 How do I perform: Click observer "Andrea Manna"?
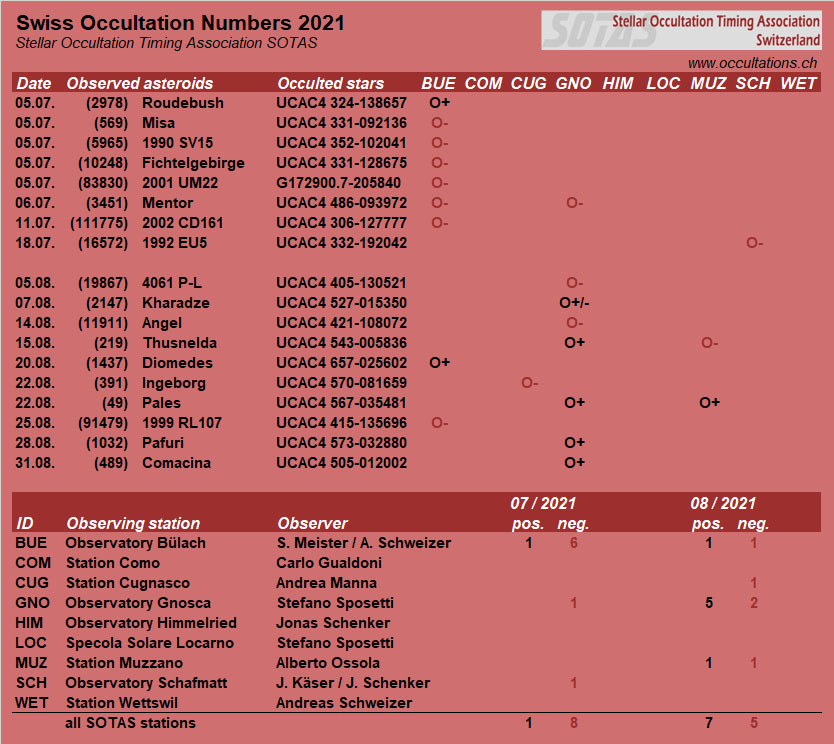[327, 583]
